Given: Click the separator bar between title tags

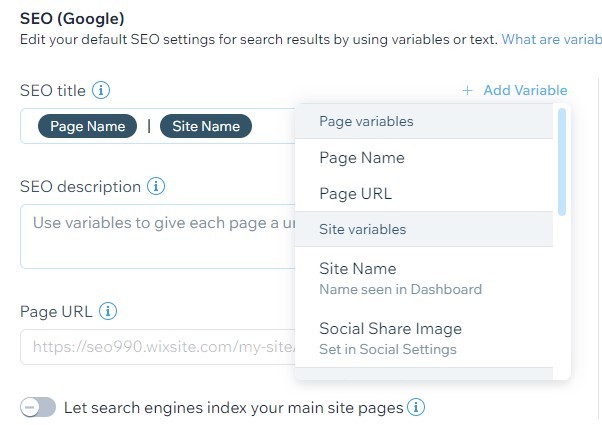Looking at the screenshot, I should click(x=149, y=126).
